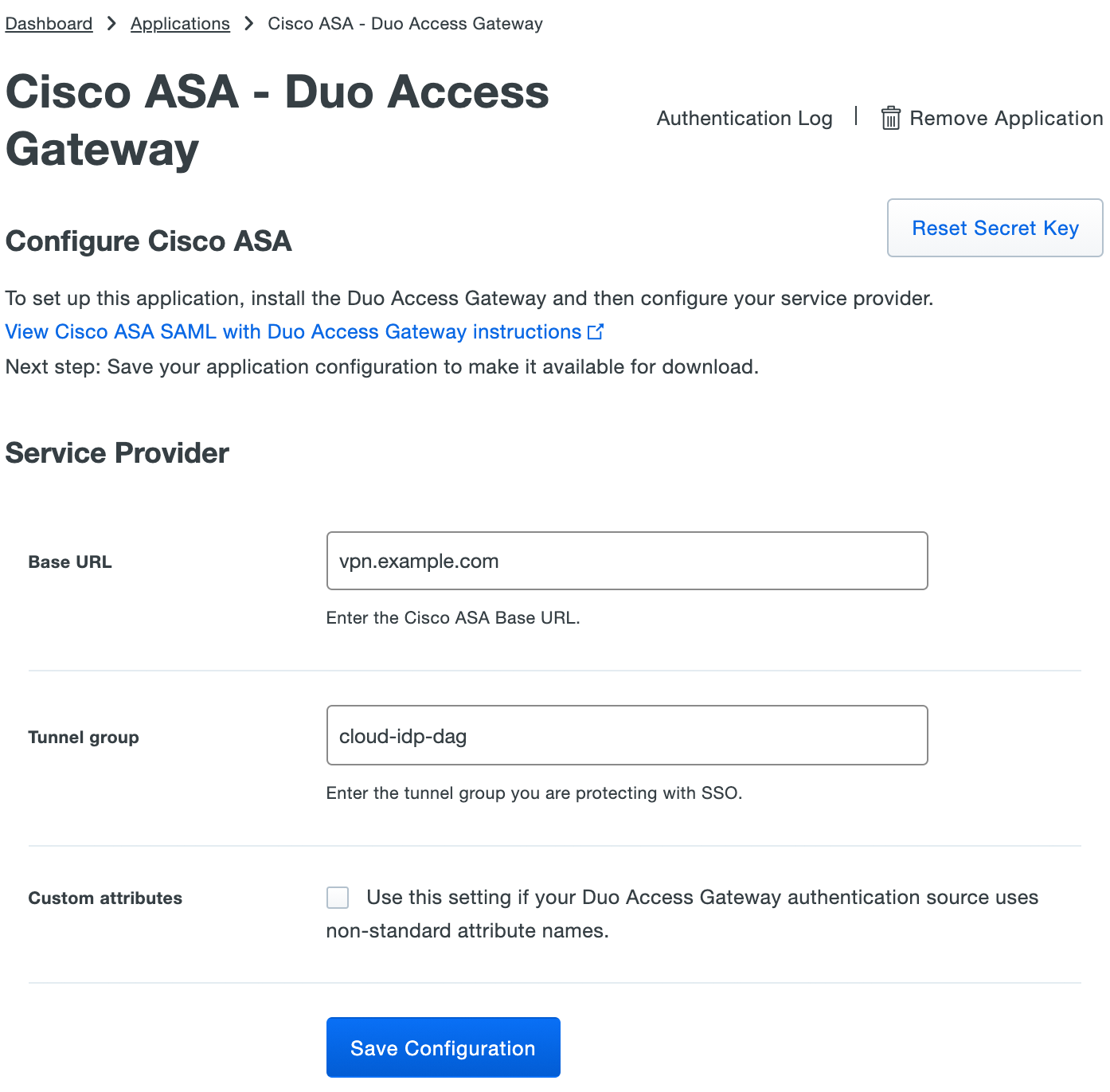Screen dimensions: 1110x1092
Task: Click the Base URL input field
Action: [x=627, y=561]
